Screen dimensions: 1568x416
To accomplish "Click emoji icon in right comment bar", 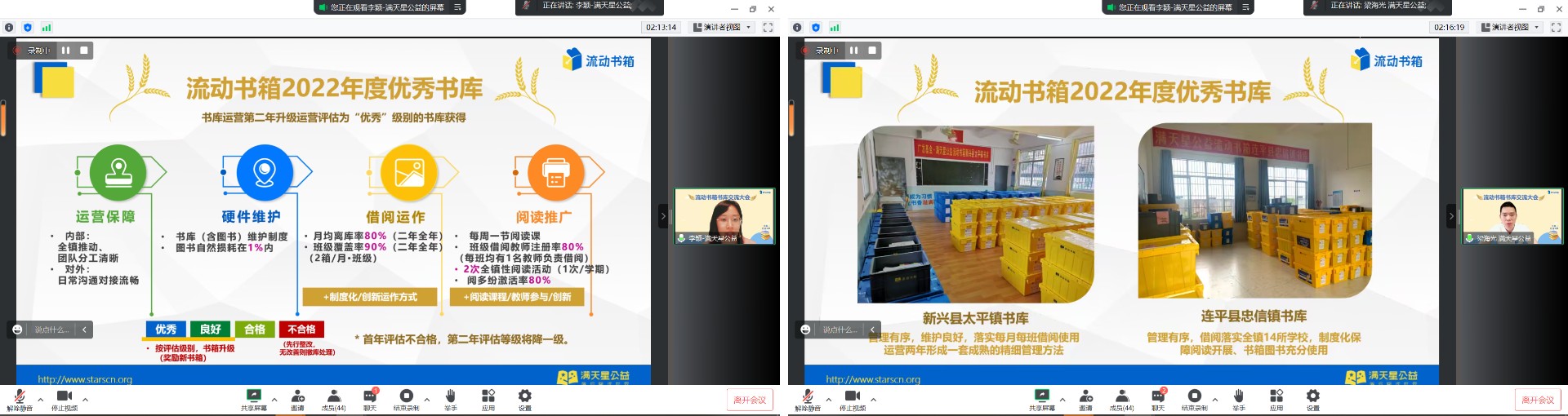I will pos(805,330).
